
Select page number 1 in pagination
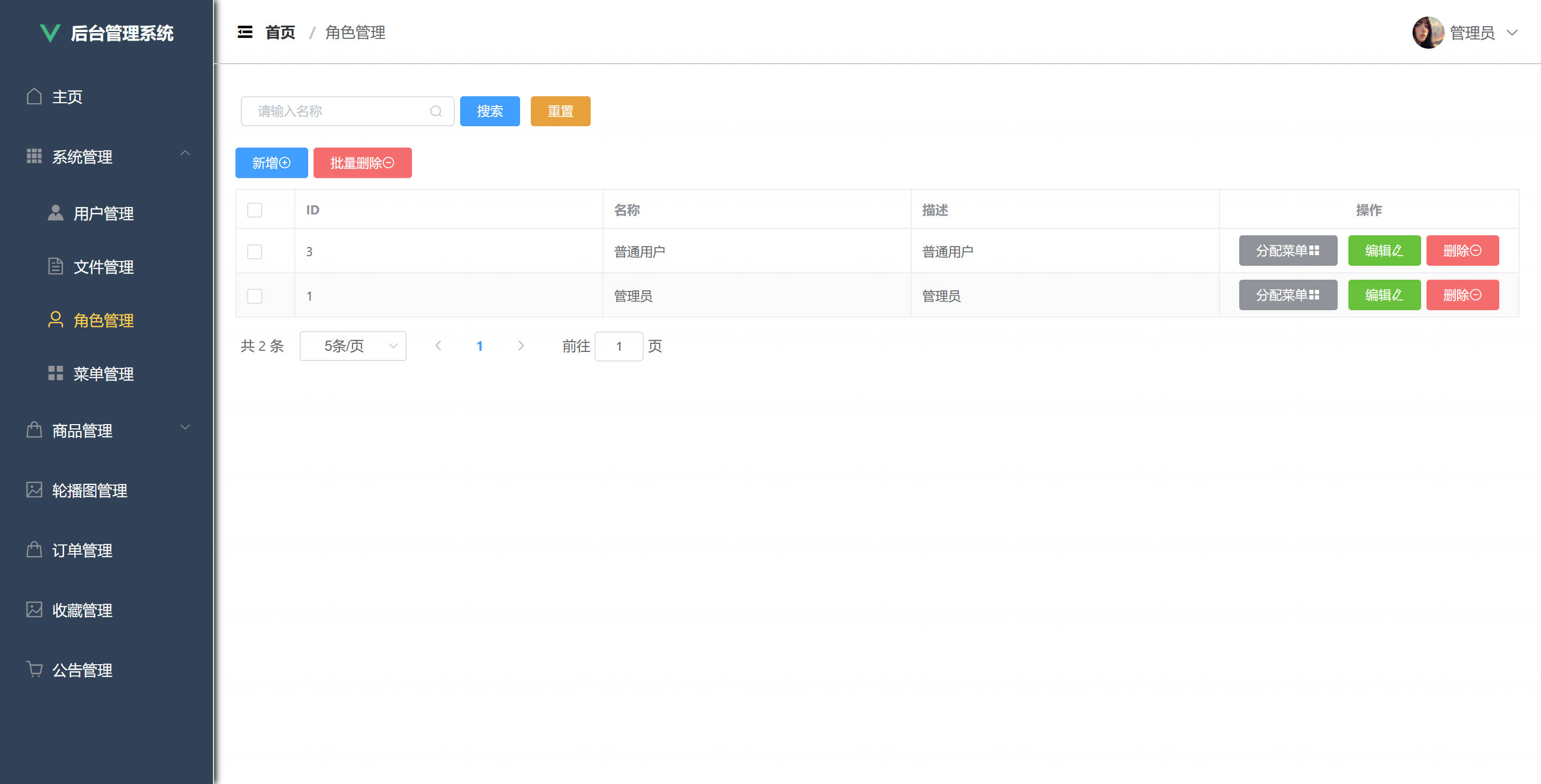point(480,345)
